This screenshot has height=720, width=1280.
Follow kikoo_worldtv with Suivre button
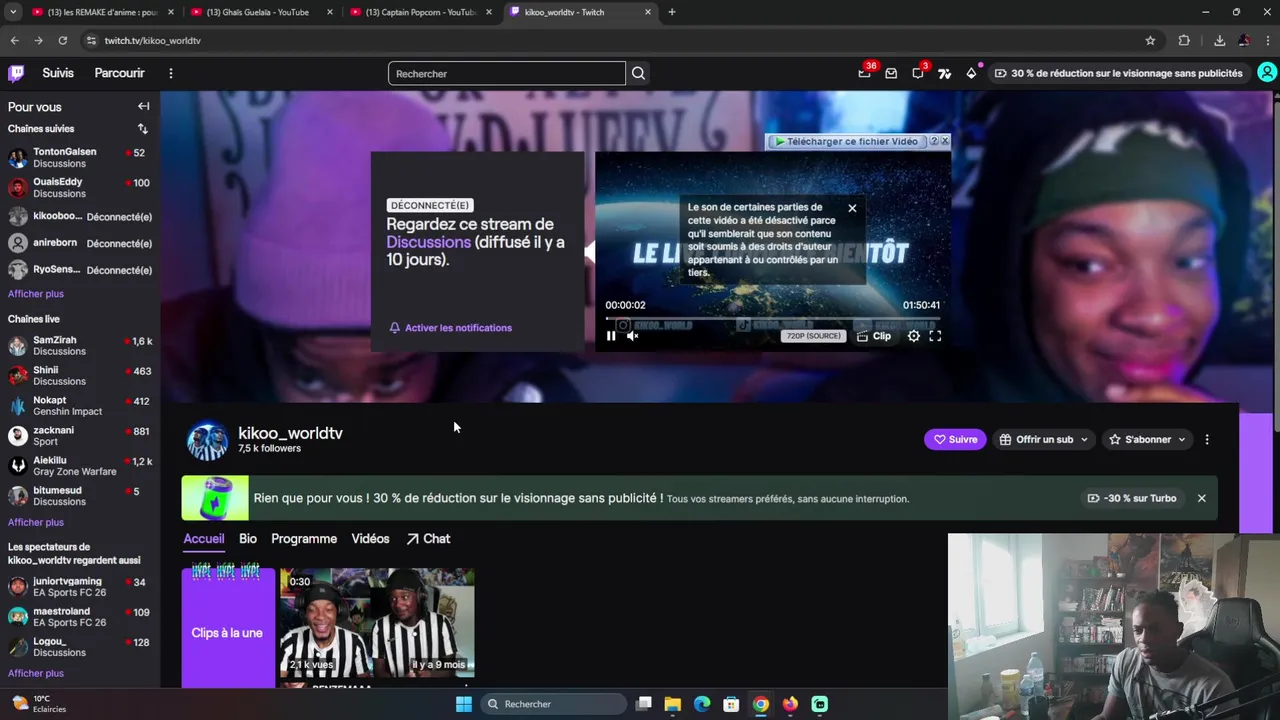point(955,439)
